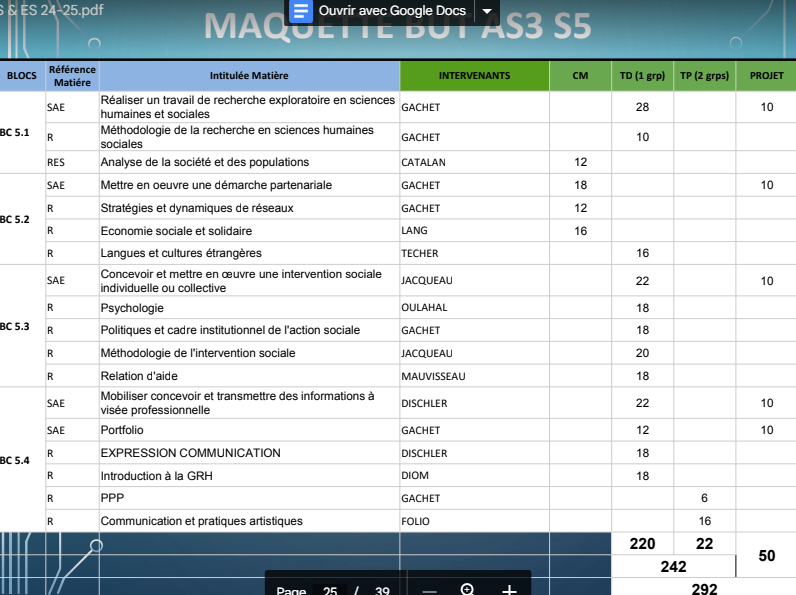796x595 pixels.
Task: Click 'Concevoir et mettre en œuvre une intervention sociale'
Action: point(241,281)
